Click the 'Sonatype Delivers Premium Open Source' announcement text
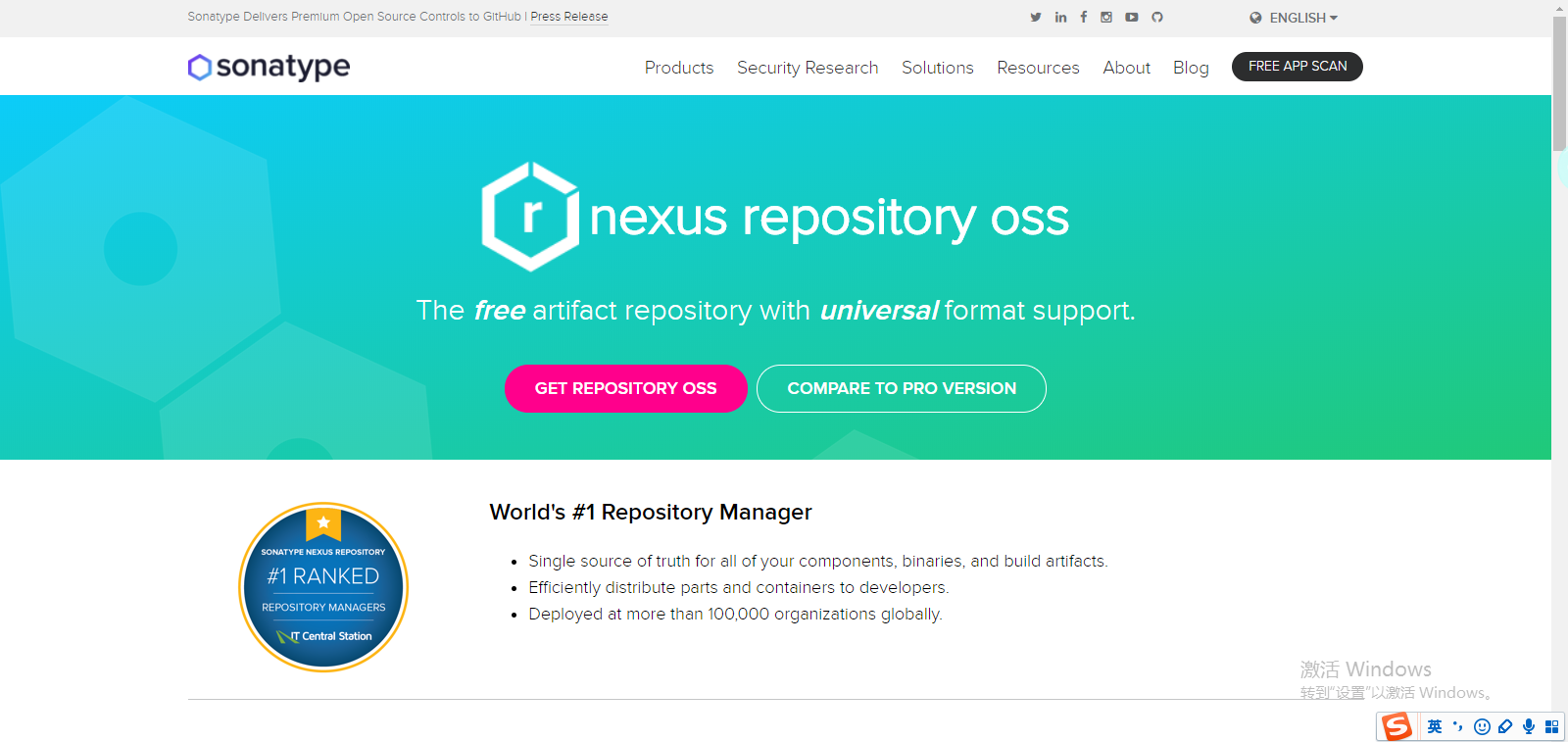 tap(354, 17)
